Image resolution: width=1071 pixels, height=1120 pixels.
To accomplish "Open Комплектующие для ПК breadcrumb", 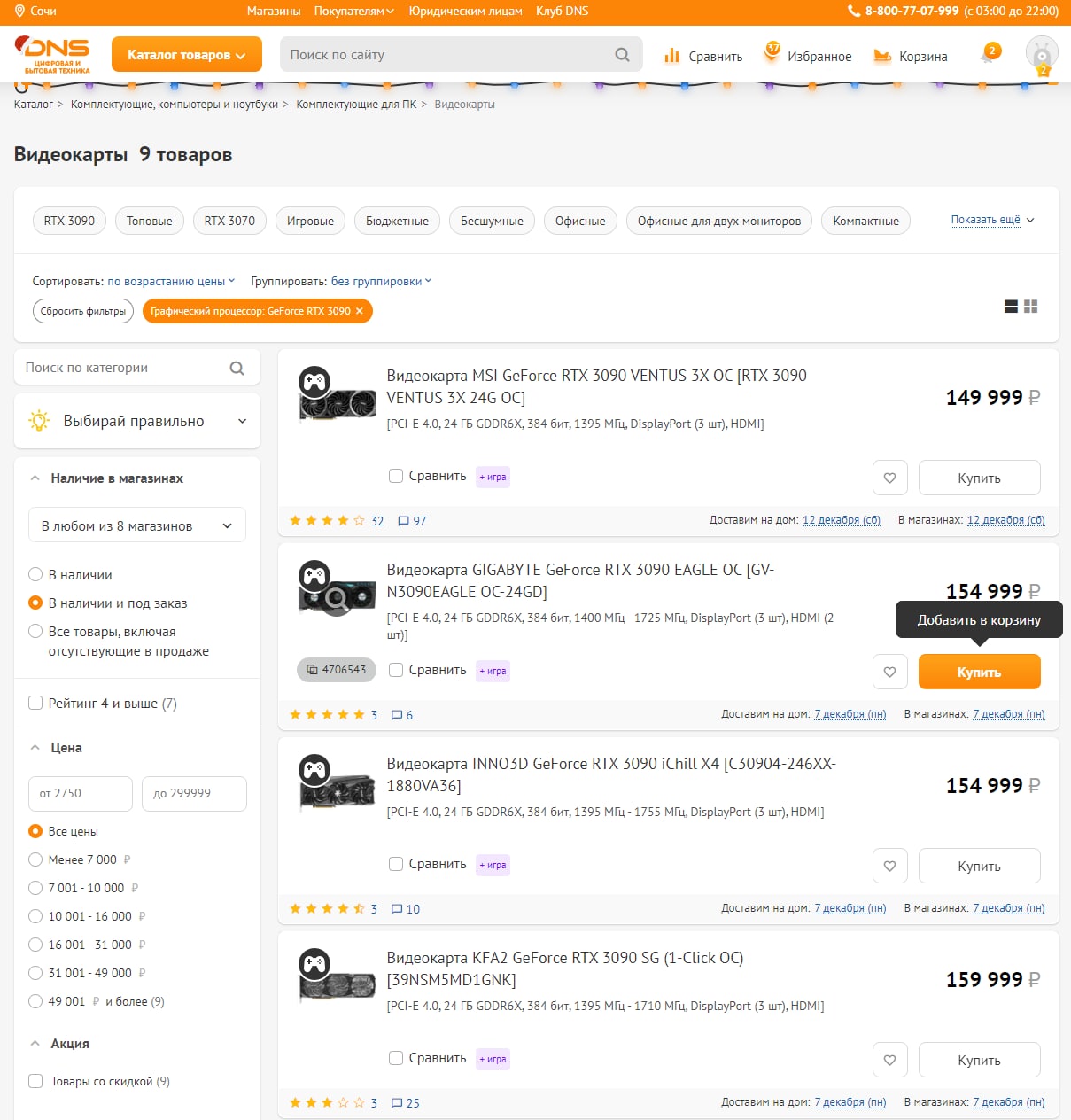I will tap(356, 105).
